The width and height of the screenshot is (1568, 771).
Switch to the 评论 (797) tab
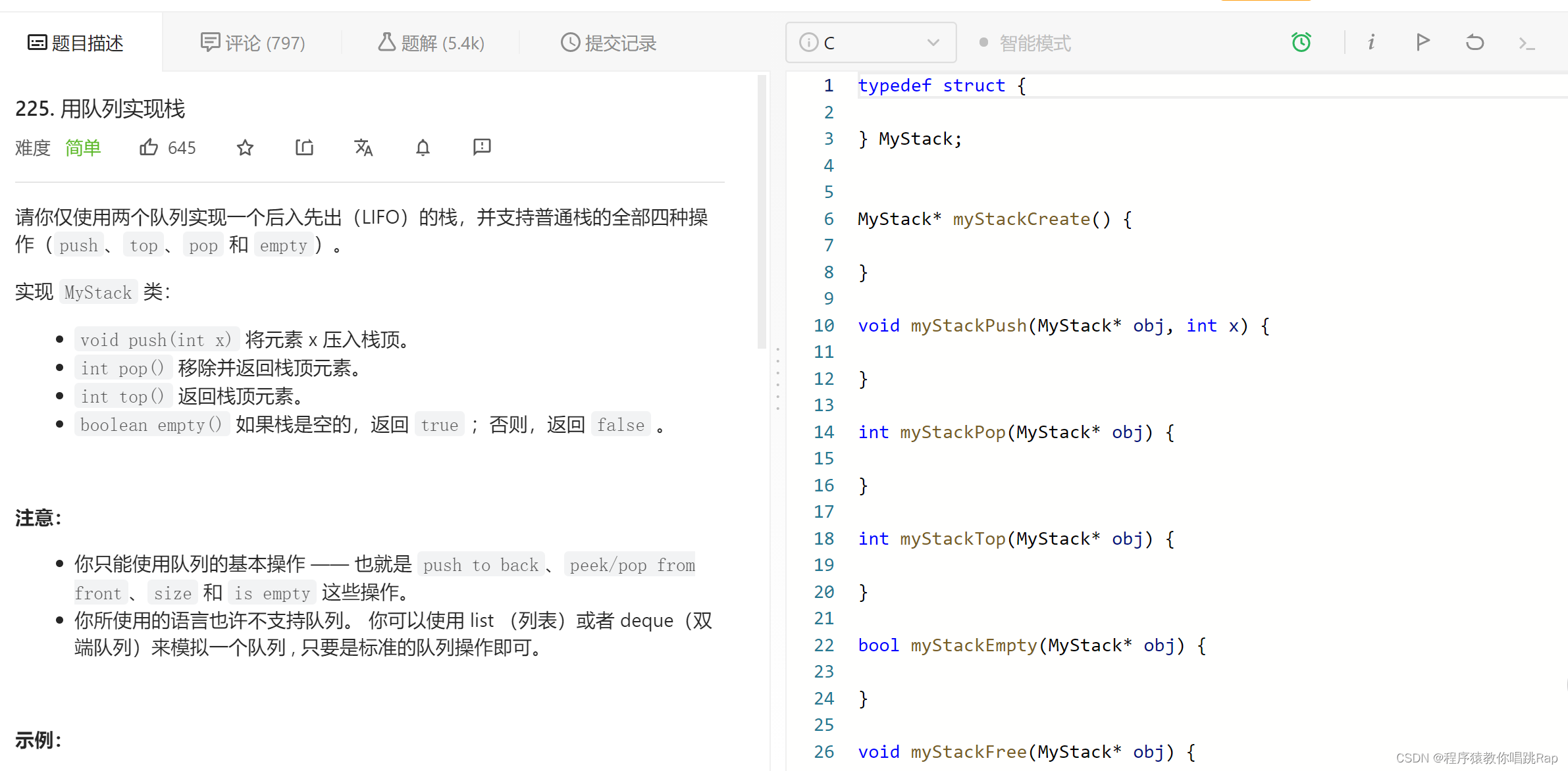[x=253, y=43]
